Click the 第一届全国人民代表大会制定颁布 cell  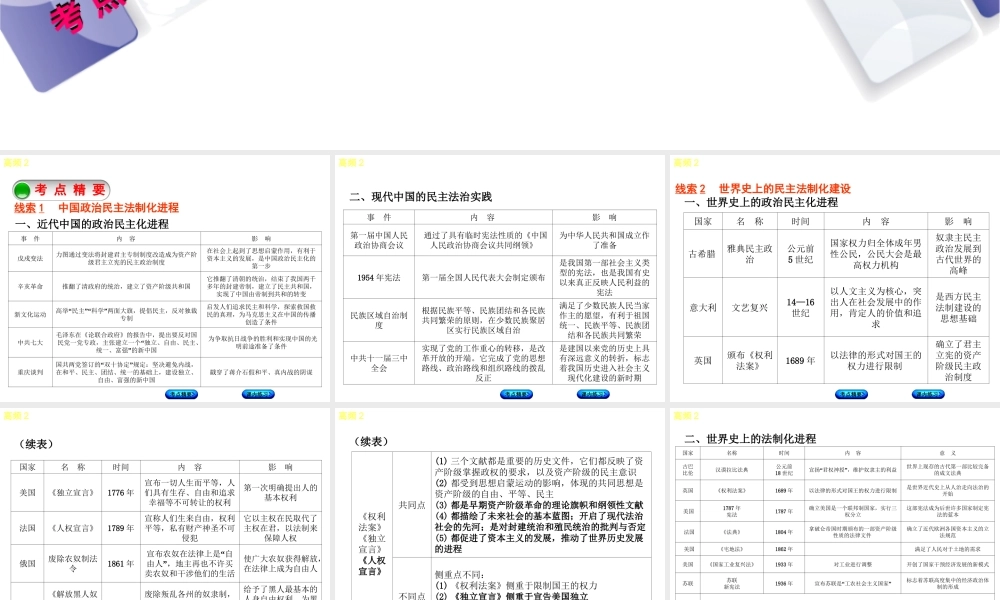pyautogui.click(x=483, y=277)
